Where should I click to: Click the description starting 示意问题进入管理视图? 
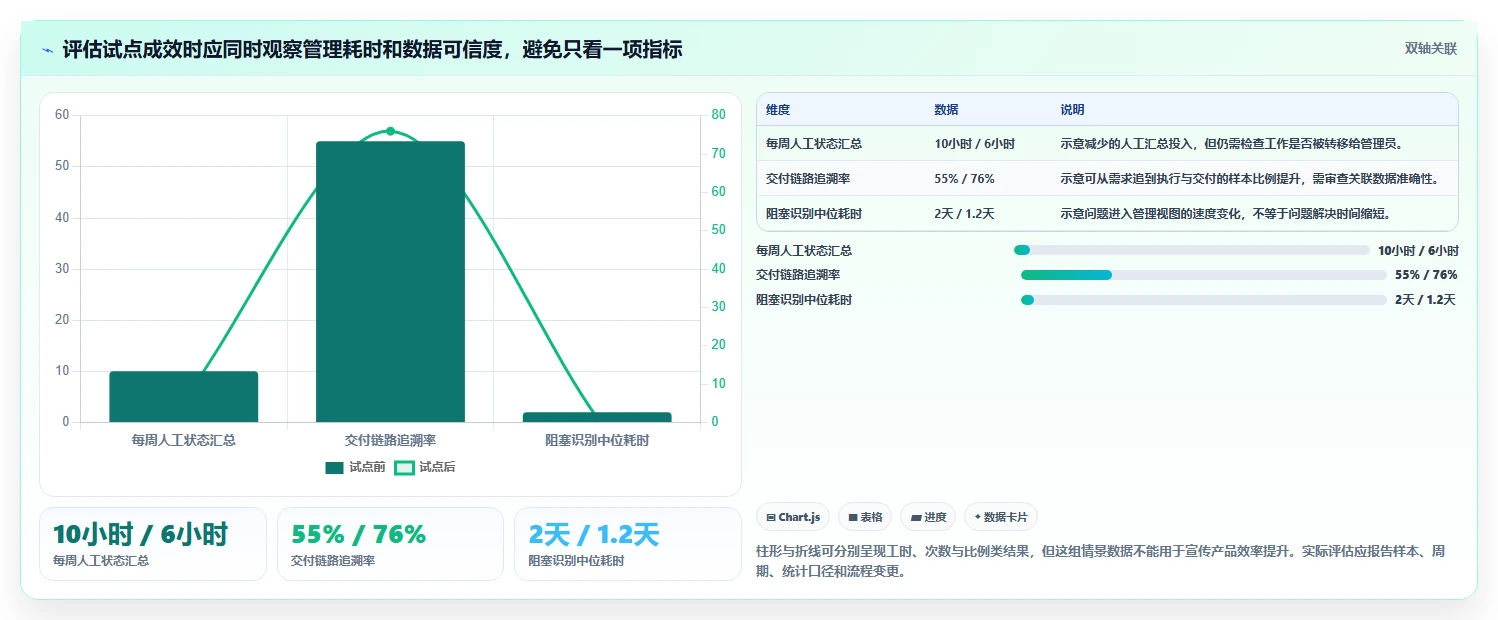(x=1226, y=214)
